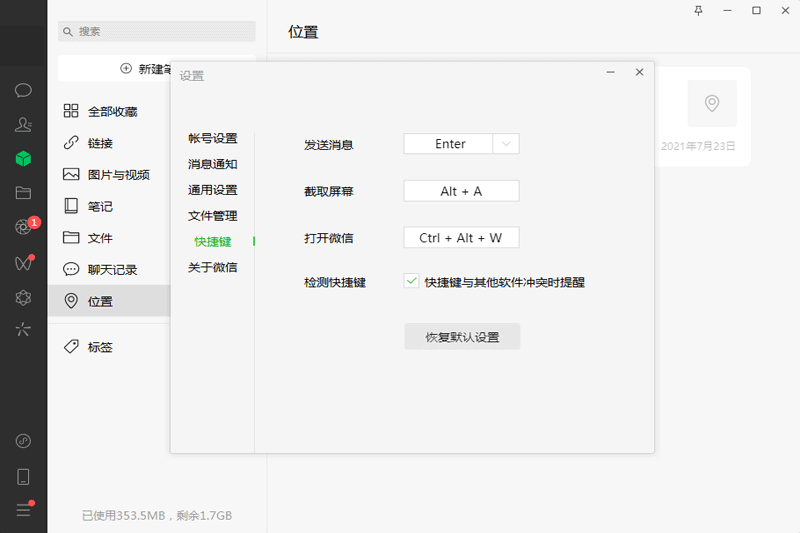Screen dimensions: 800x533
Task: Toggle shortcut conflict reminder checkbox
Action: pyautogui.click(x=411, y=282)
